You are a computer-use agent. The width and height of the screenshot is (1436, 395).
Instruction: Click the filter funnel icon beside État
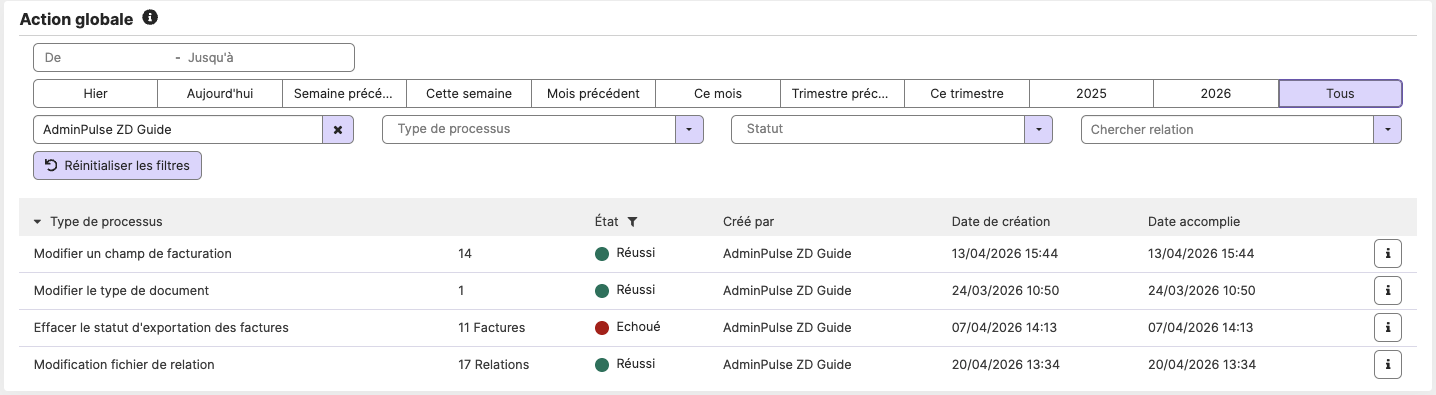pyautogui.click(x=632, y=222)
